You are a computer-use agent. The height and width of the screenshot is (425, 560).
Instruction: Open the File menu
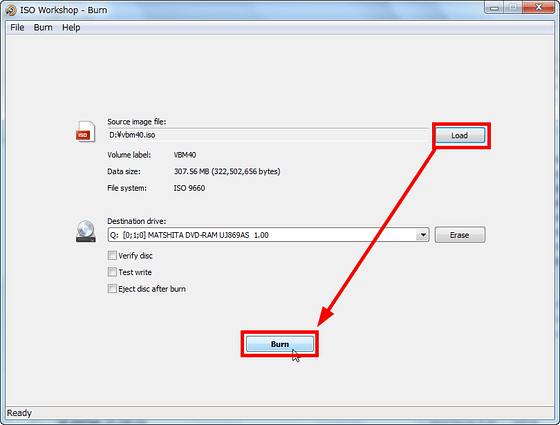coord(17,28)
